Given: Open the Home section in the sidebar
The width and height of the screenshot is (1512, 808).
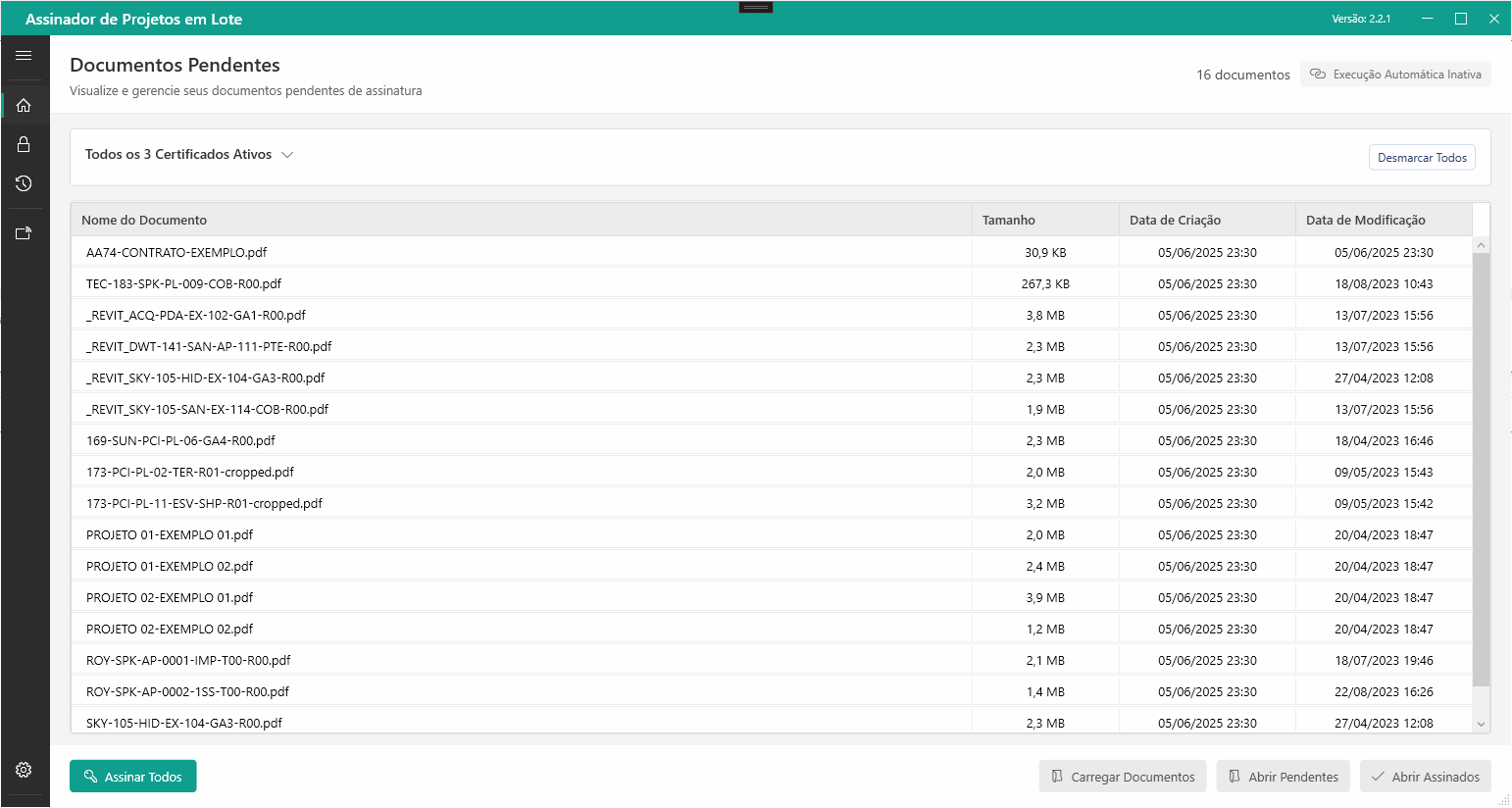Looking at the screenshot, I should click(x=24, y=105).
